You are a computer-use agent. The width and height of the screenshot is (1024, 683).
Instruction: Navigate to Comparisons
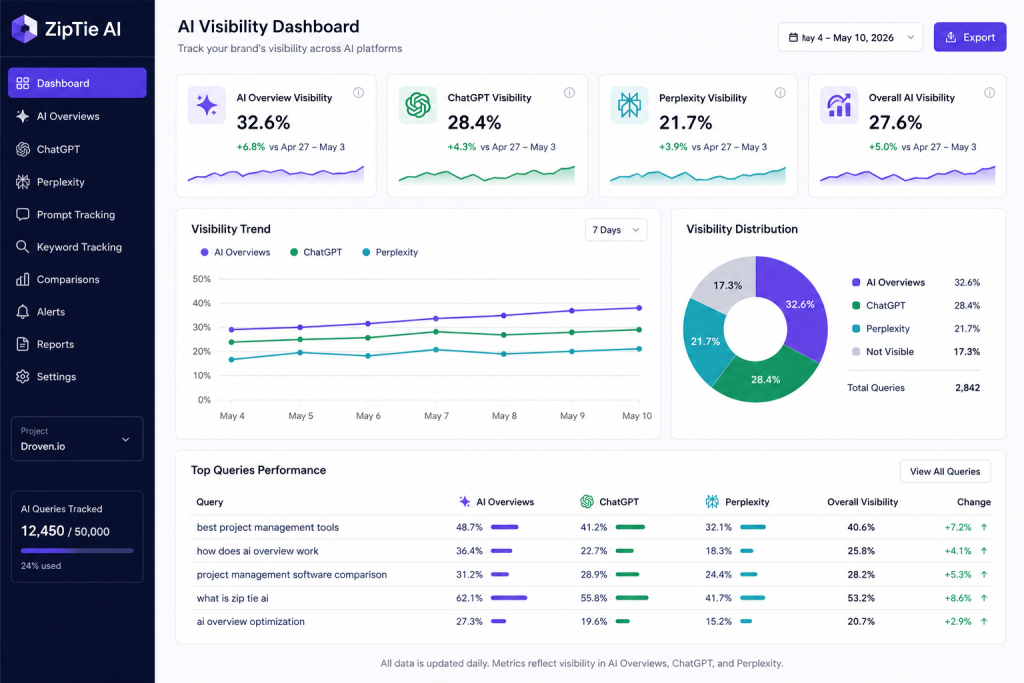point(77,279)
